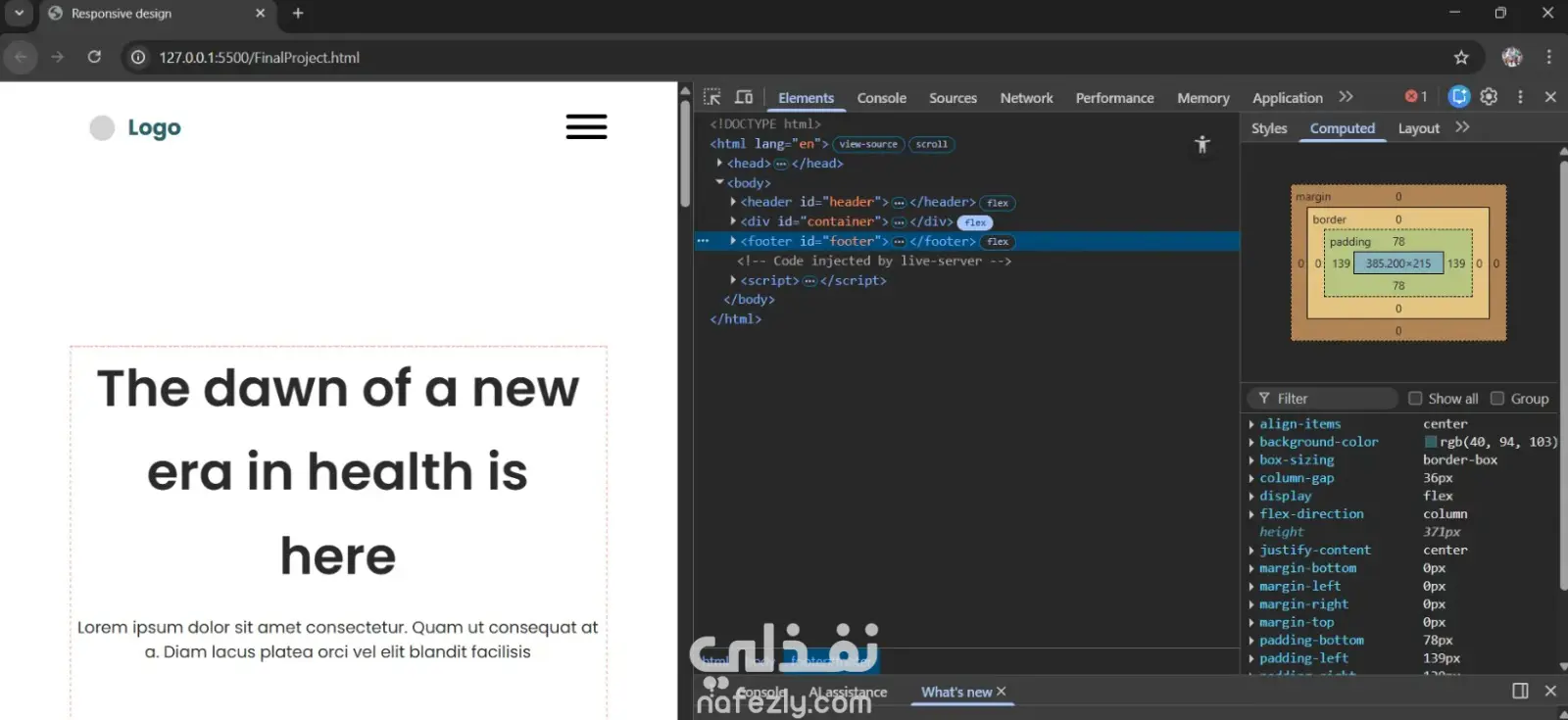
Task: Go back to the previous page
Action: pyautogui.click(x=21, y=57)
